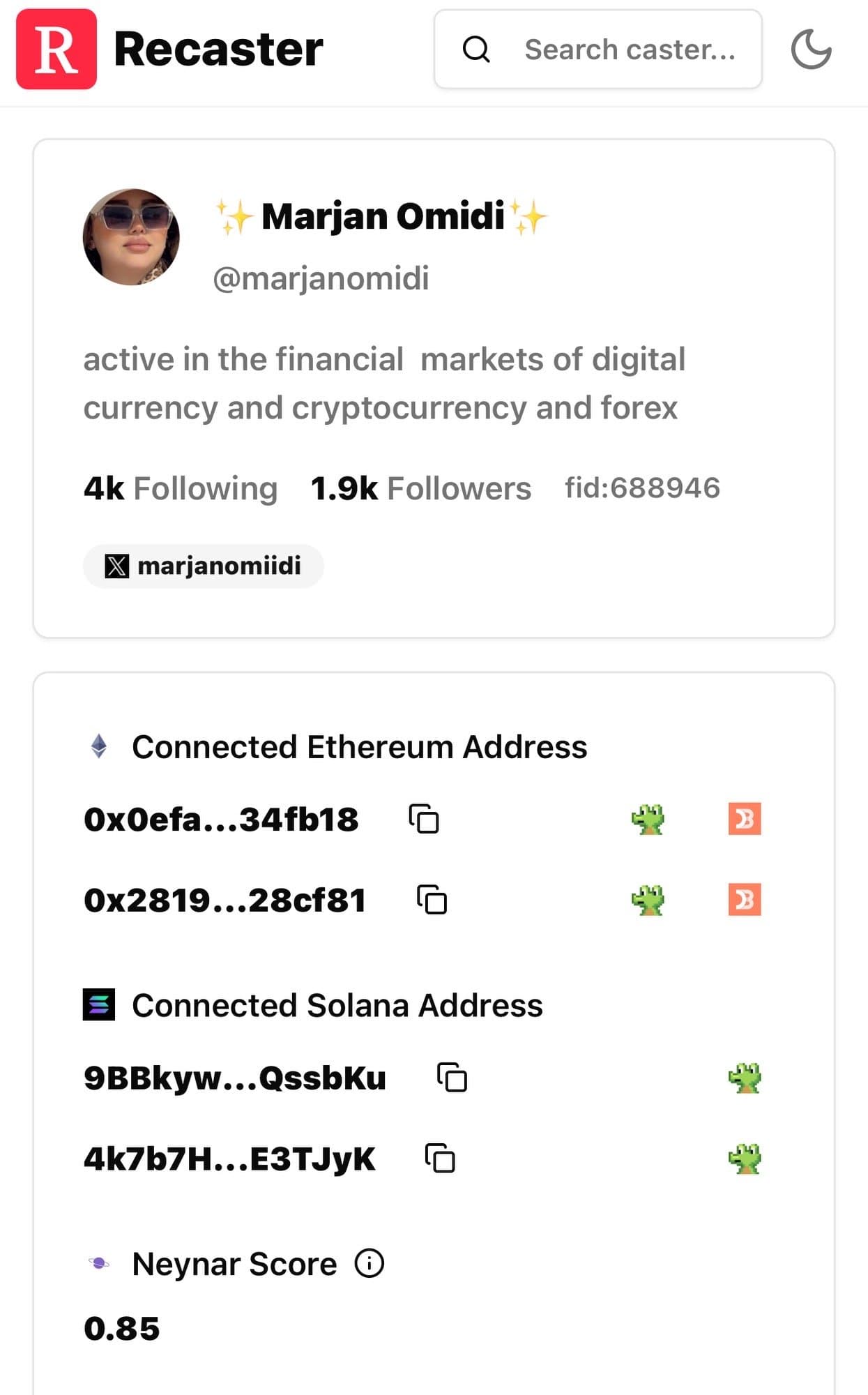Open the 4k Following list
This screenshot has height=1395, width=868.
pyautogui.click(x=181, y=488)
